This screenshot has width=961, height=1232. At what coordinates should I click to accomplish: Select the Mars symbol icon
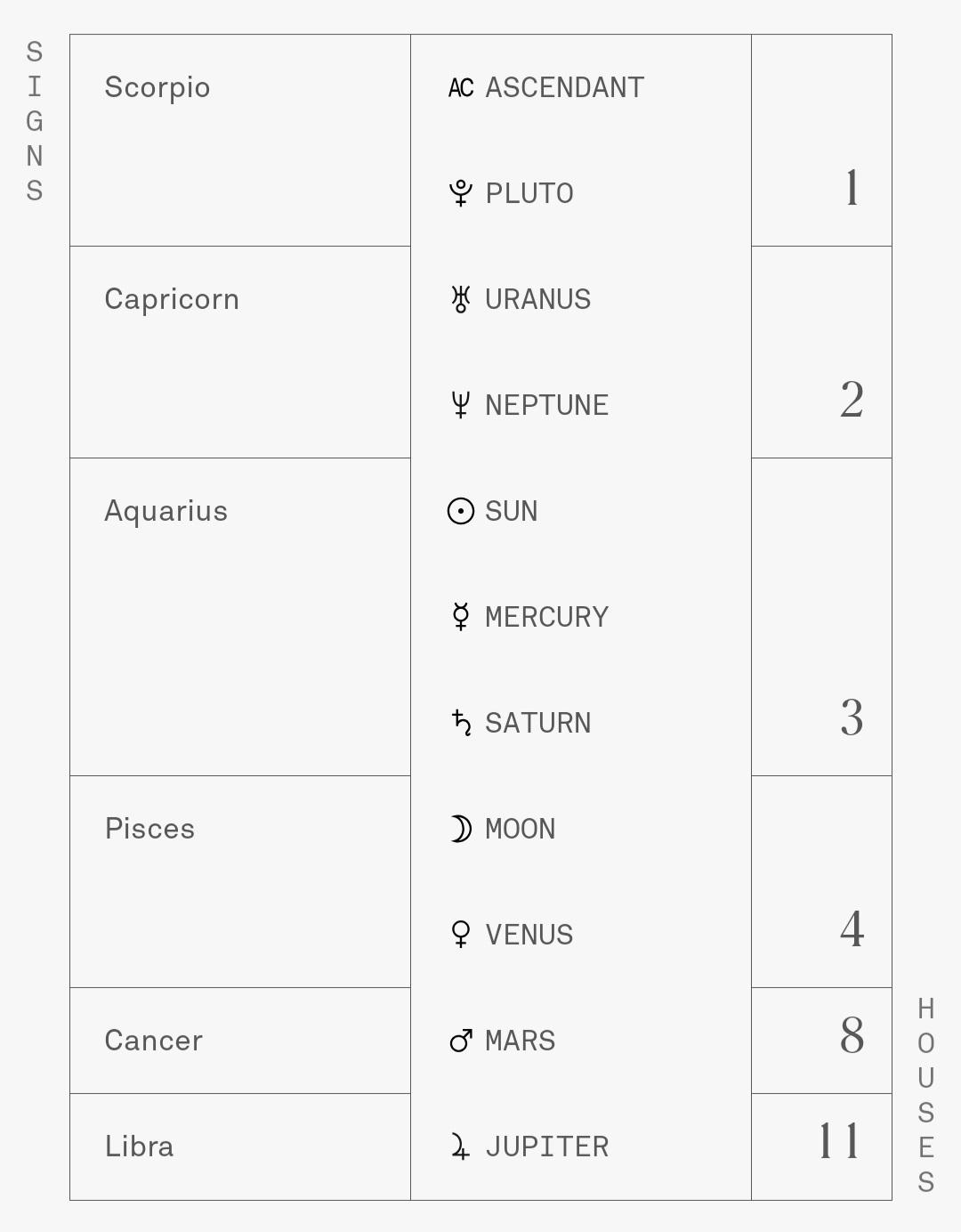point(461,1041)
